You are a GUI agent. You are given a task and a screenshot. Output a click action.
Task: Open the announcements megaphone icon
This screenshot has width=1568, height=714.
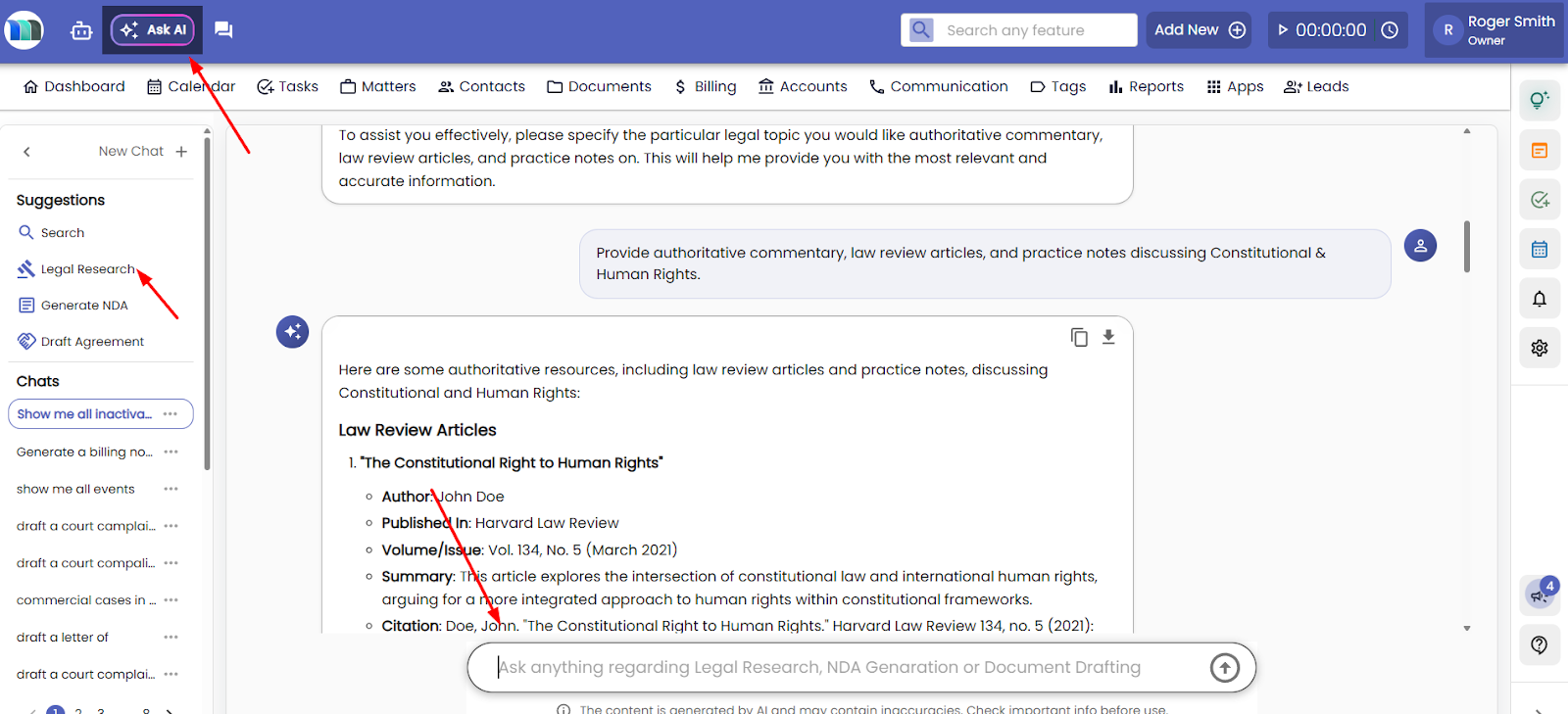[x=1540, y=595]
